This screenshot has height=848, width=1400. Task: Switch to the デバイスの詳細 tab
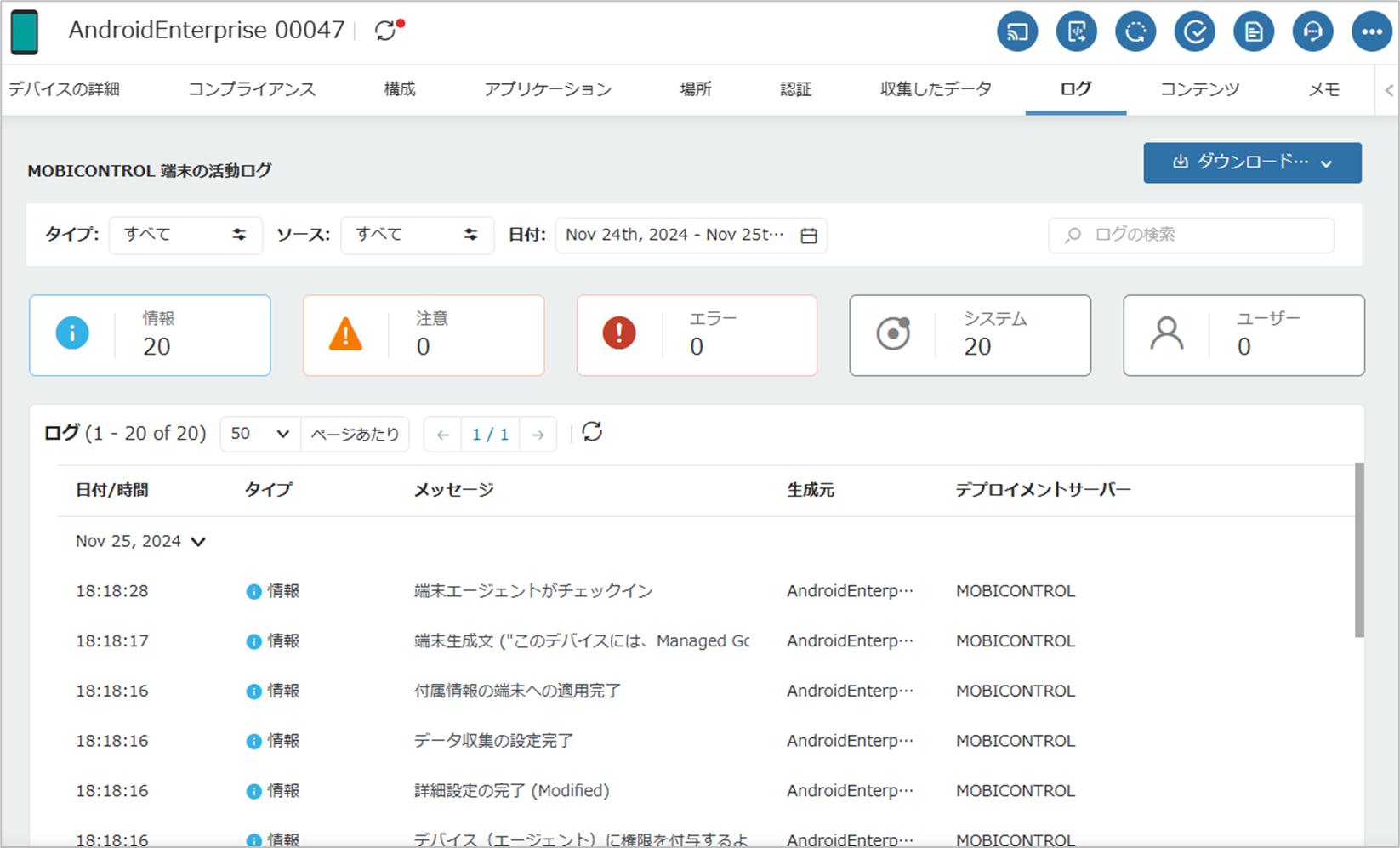pyautogui.click(x=64, y=89)
